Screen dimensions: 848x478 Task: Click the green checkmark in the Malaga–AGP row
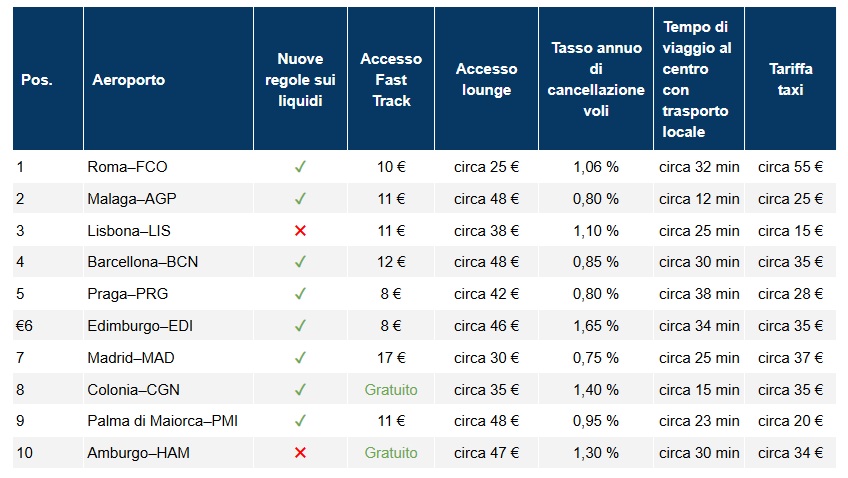(300, 199)
